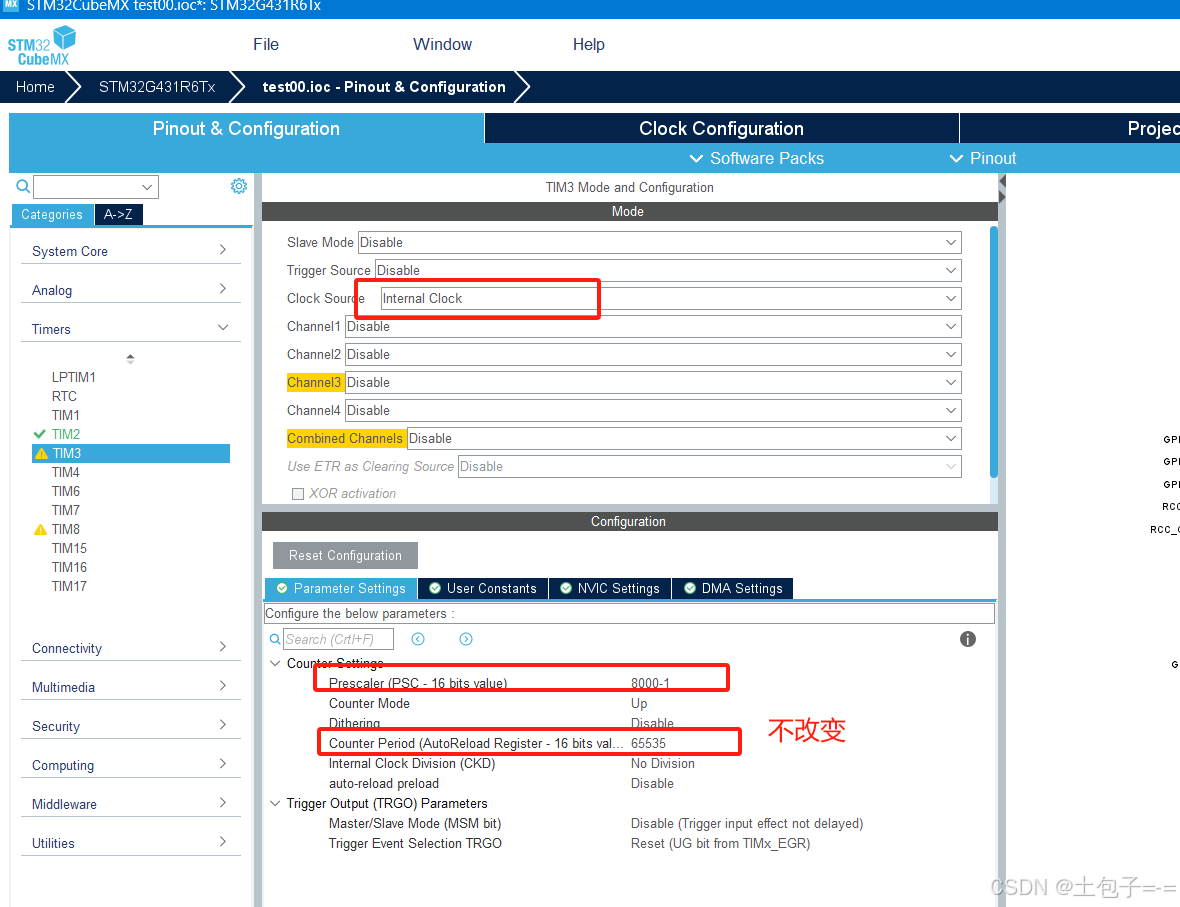Select TIM1 in the timers list

[x=65, y=415]
